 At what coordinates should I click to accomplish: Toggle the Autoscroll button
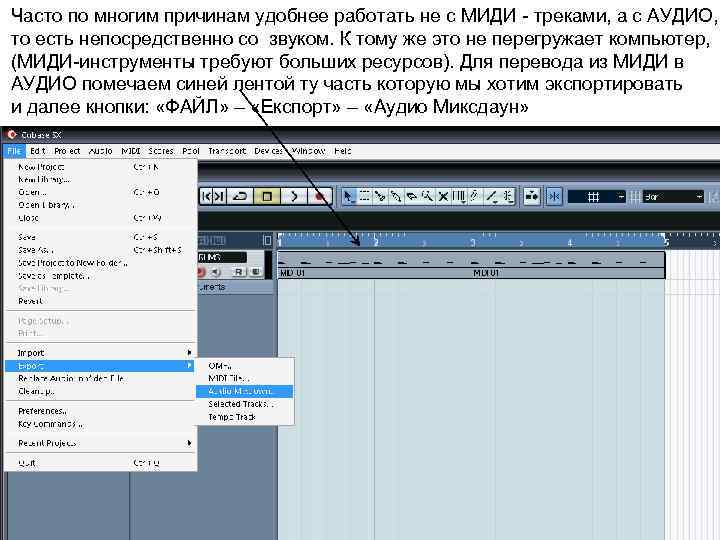pyautogui.click(x=532, y=197)
